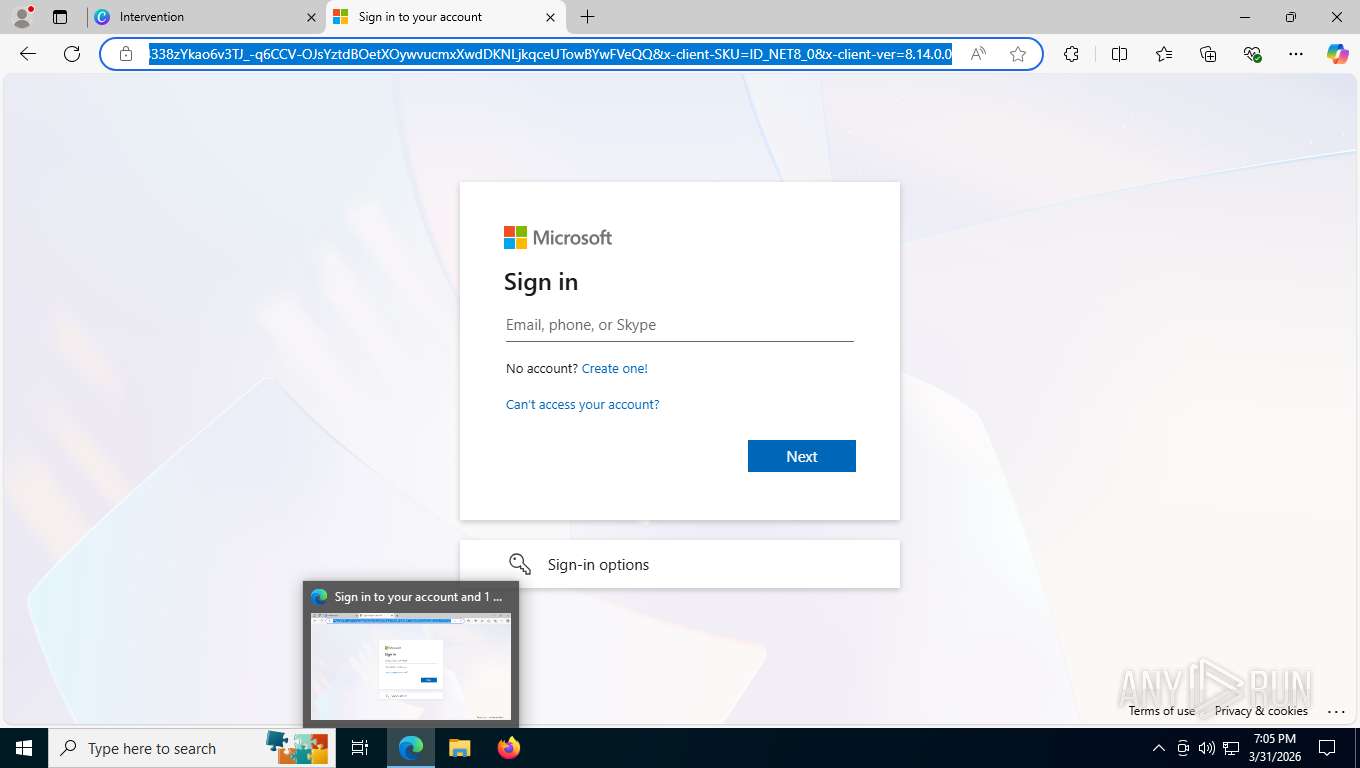Open the footer ellipsis more options
Screen dimensions: 1360x768
point(1336,712)
